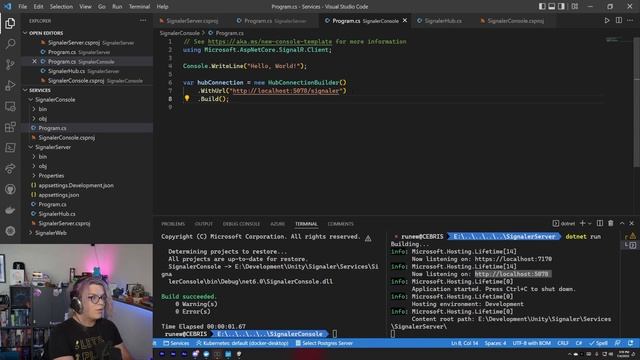Open the Kubernetes view in activity bar
This screenshot has width=640, height=360.
coord(10,231)
